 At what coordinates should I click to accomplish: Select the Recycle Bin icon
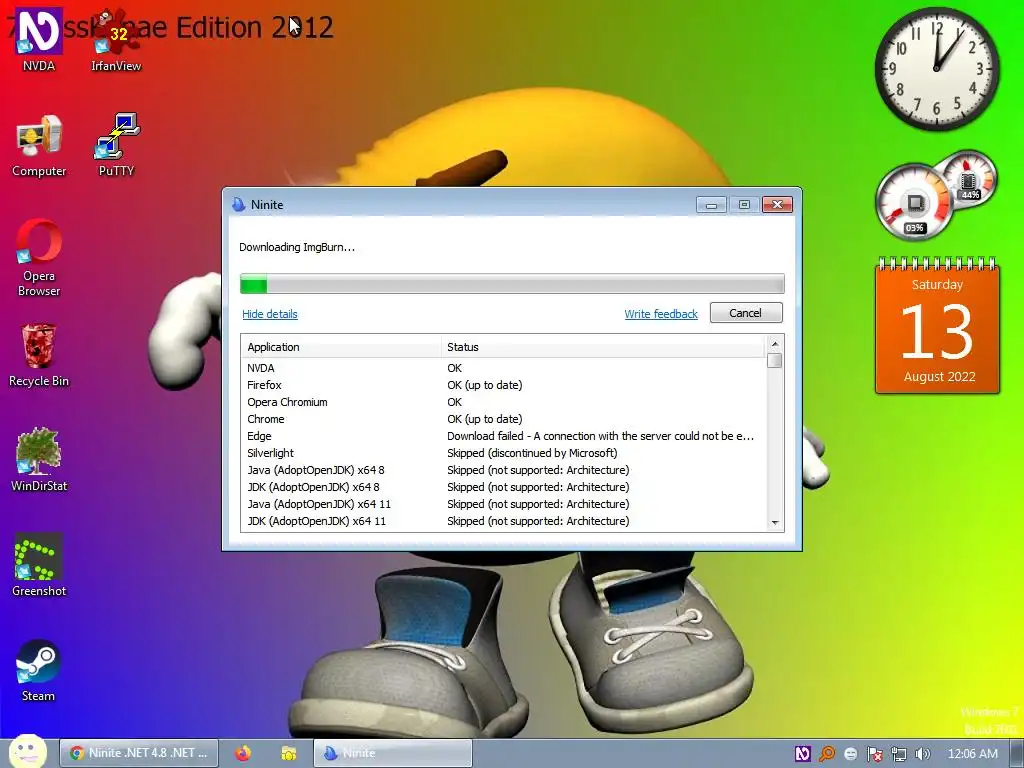click(39, 355)
